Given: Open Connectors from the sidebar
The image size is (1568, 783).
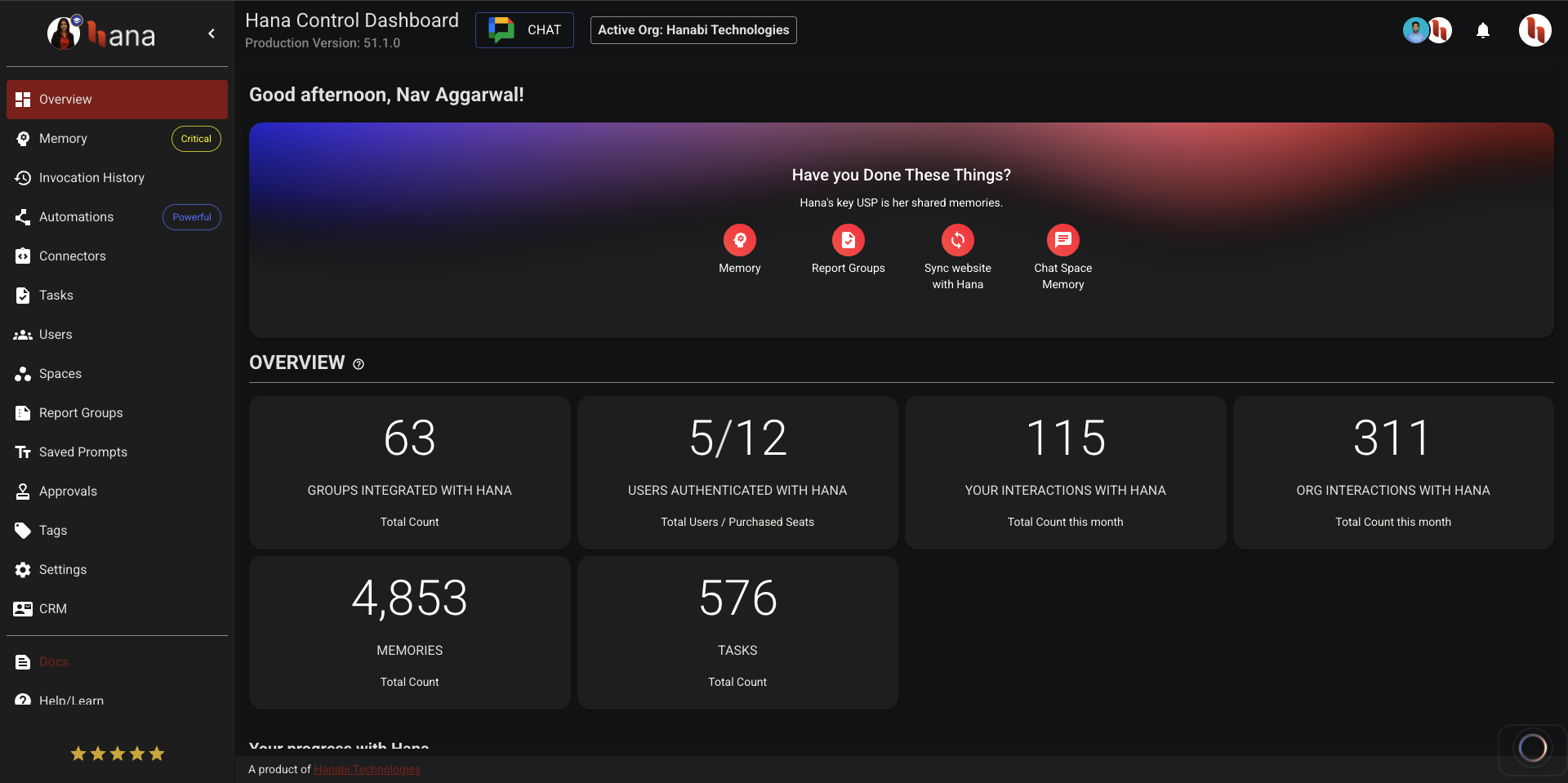Looking at the screenshot, I should pos(117,256).
